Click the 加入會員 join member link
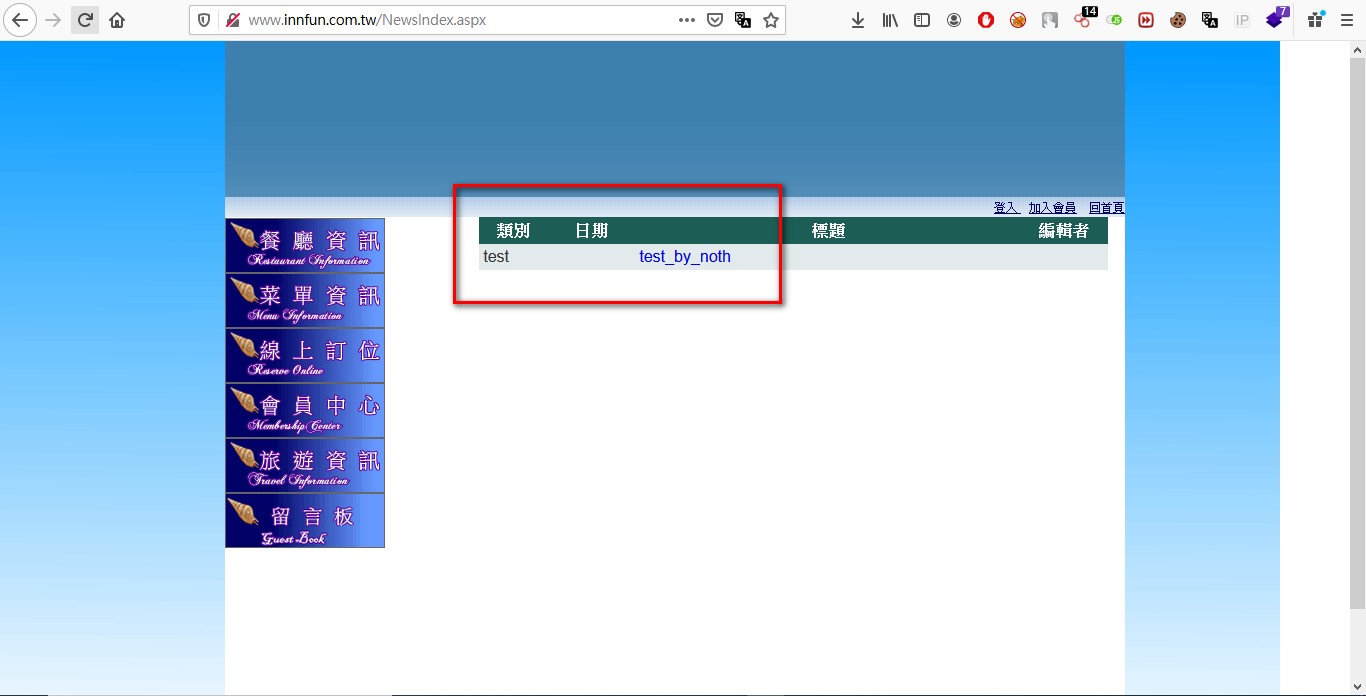Screen dimensions: 1366x696 (x=1052, y=208)
